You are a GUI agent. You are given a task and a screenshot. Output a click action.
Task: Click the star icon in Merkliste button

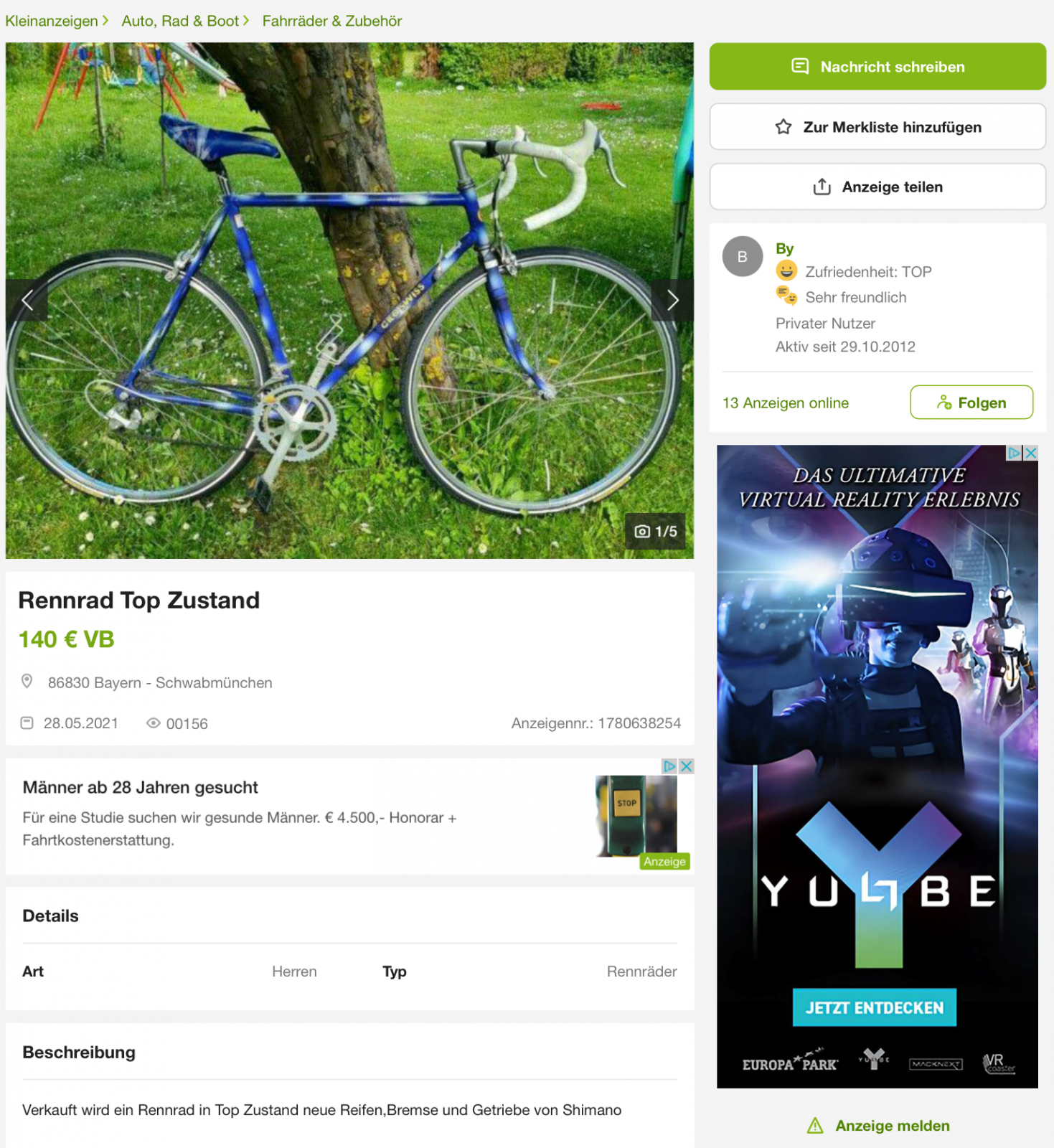[x=784, y=127]
